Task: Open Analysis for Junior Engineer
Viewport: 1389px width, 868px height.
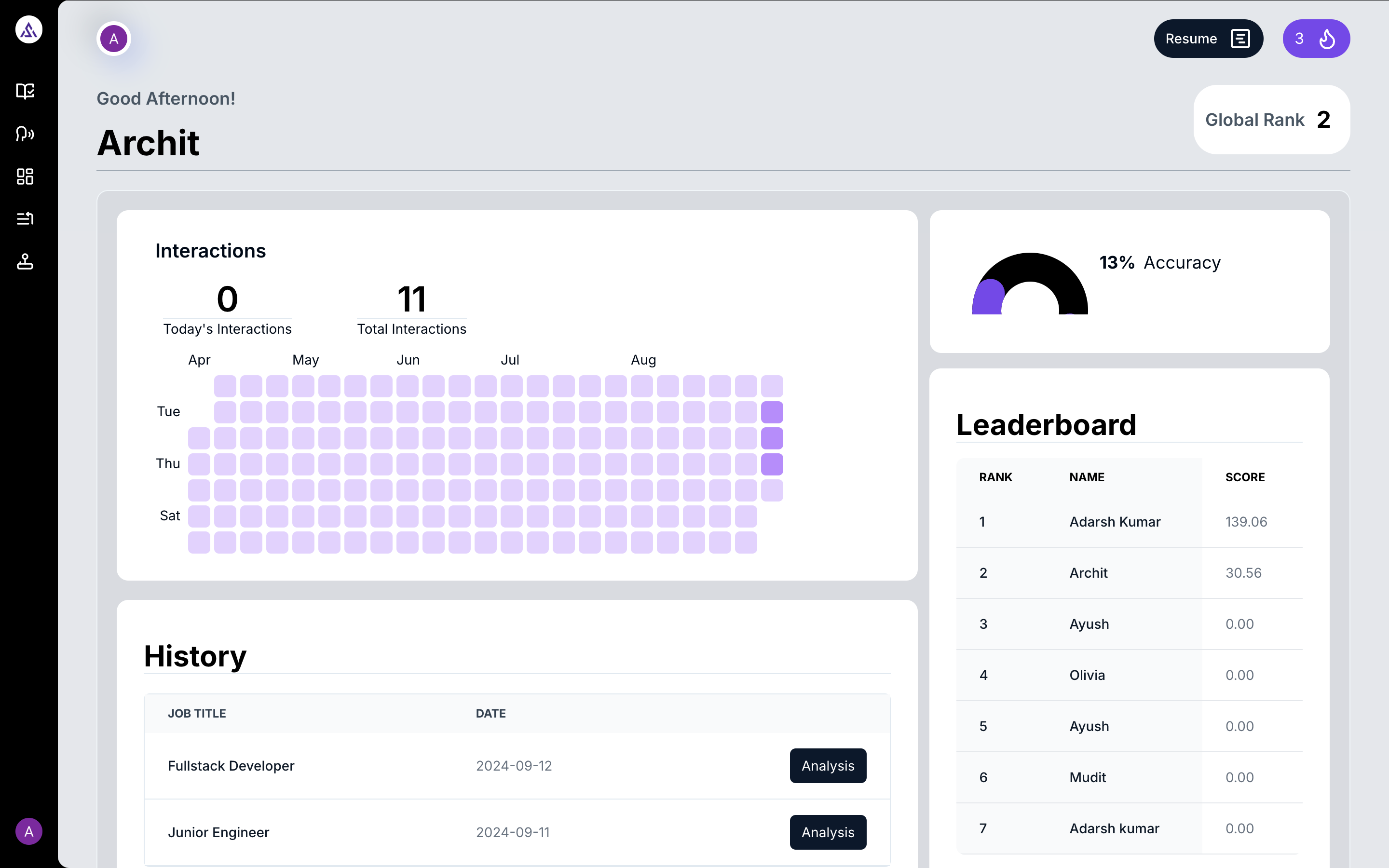Action: tap(827, 832)
